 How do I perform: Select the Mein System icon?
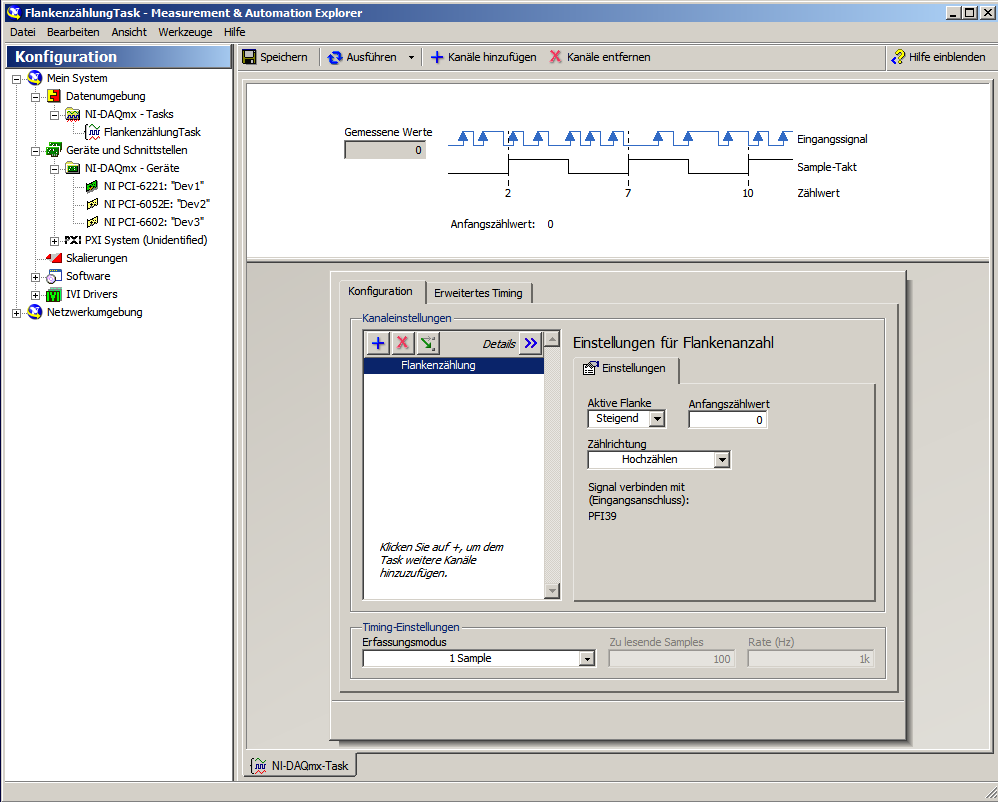[35, 78]
